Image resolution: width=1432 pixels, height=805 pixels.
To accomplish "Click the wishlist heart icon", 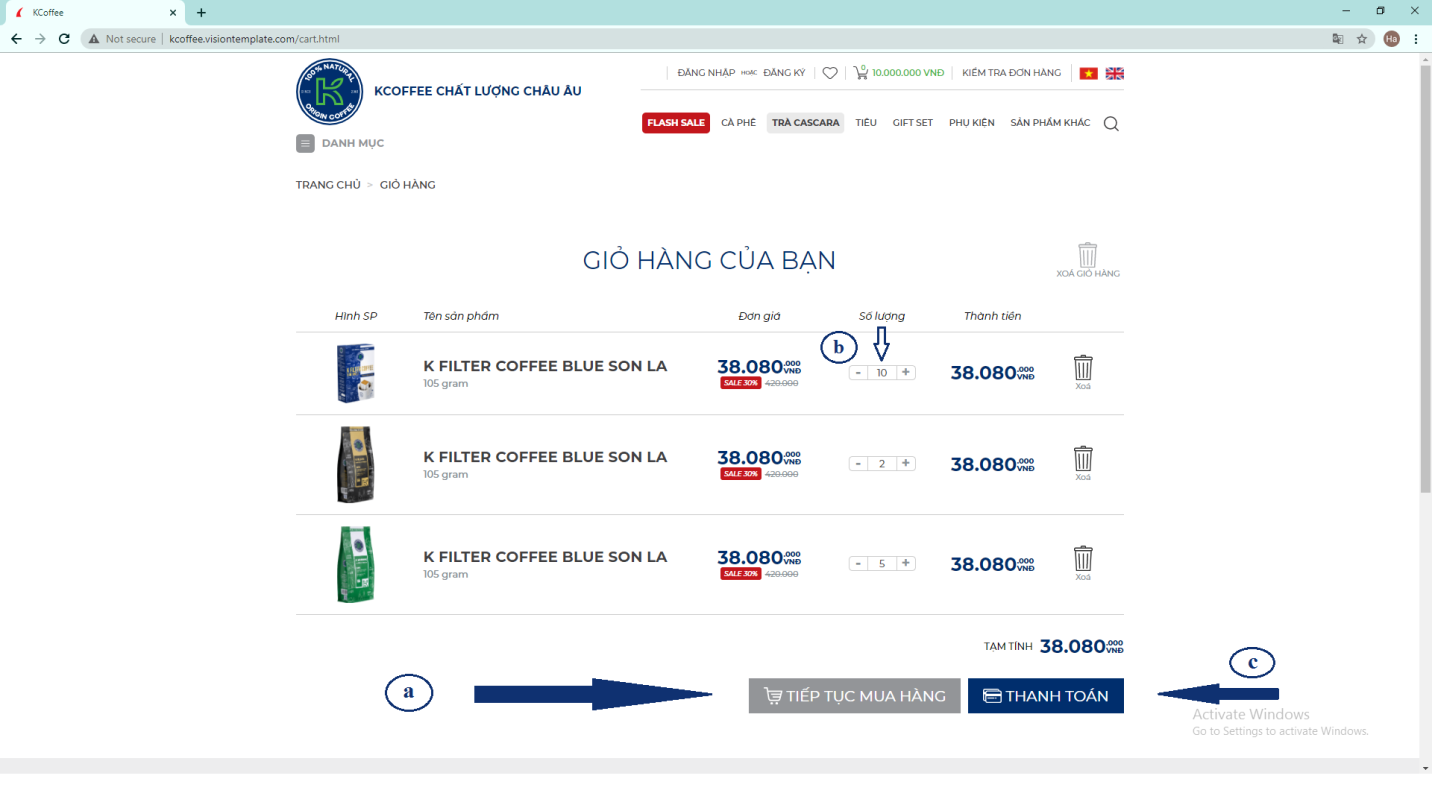I will point(830,73).
